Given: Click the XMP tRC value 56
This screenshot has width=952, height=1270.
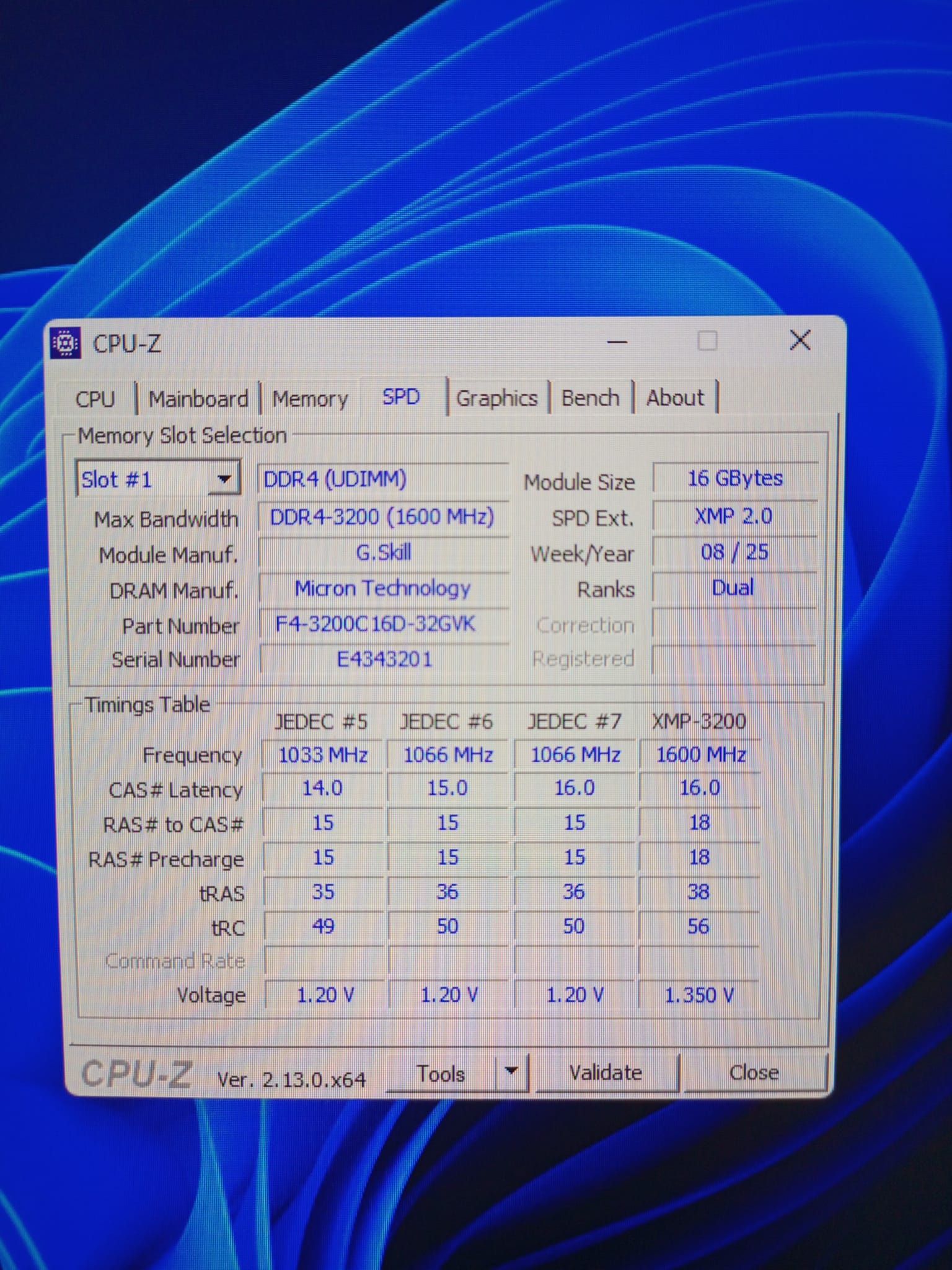Looking at the screenshot, I should click(699, 926).
